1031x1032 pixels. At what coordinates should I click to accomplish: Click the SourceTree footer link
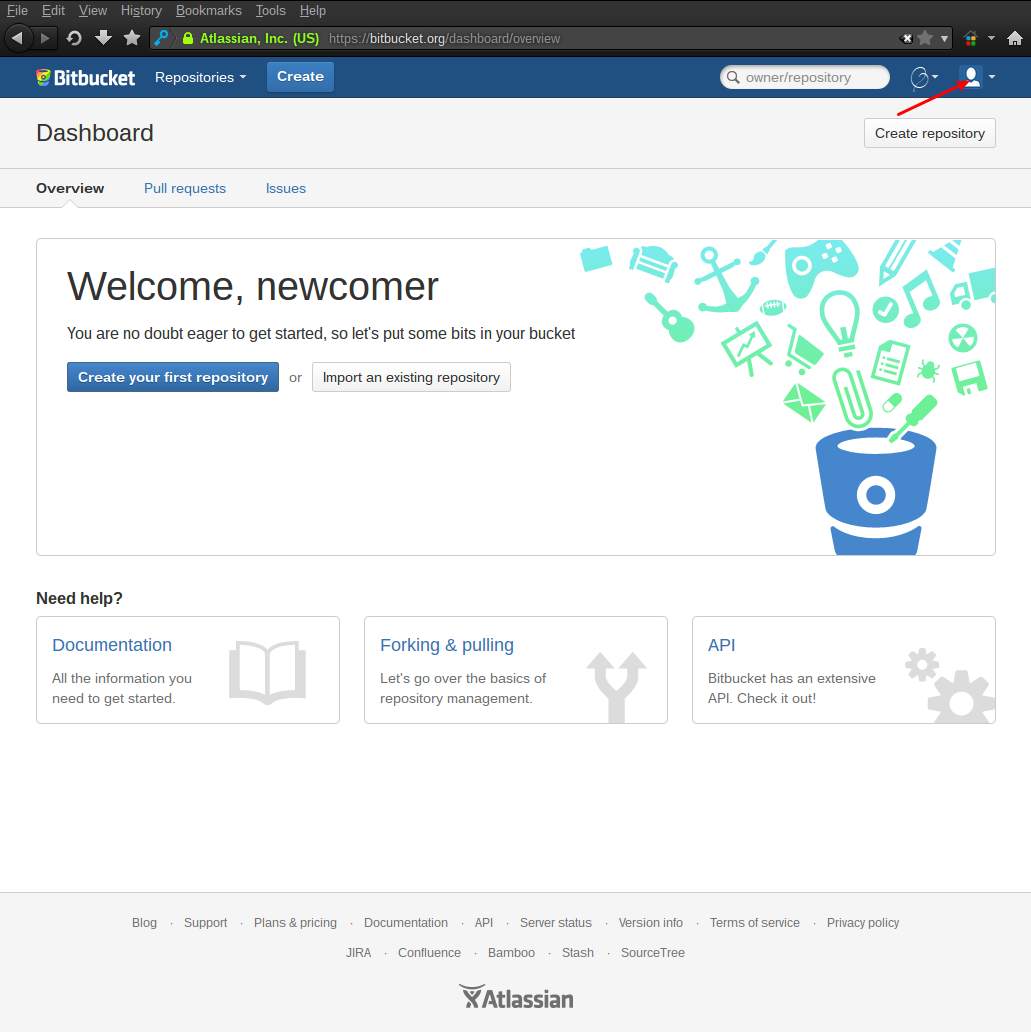[x=652, y=952]
